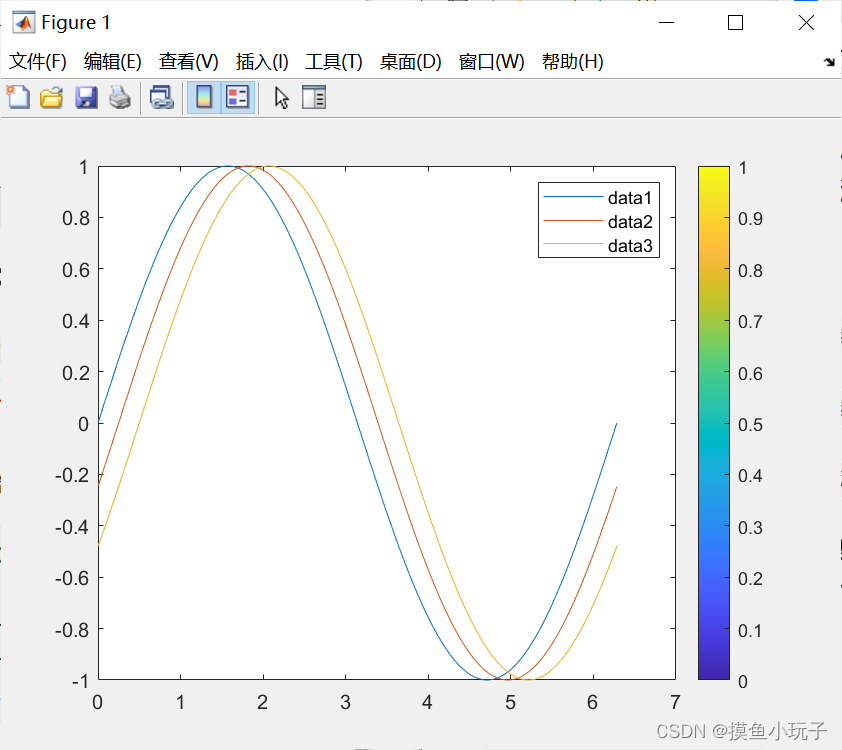This screenshot has width=842, height=750.
Task: Click the colorbar tick label 0.9
Action: point(750,219)
